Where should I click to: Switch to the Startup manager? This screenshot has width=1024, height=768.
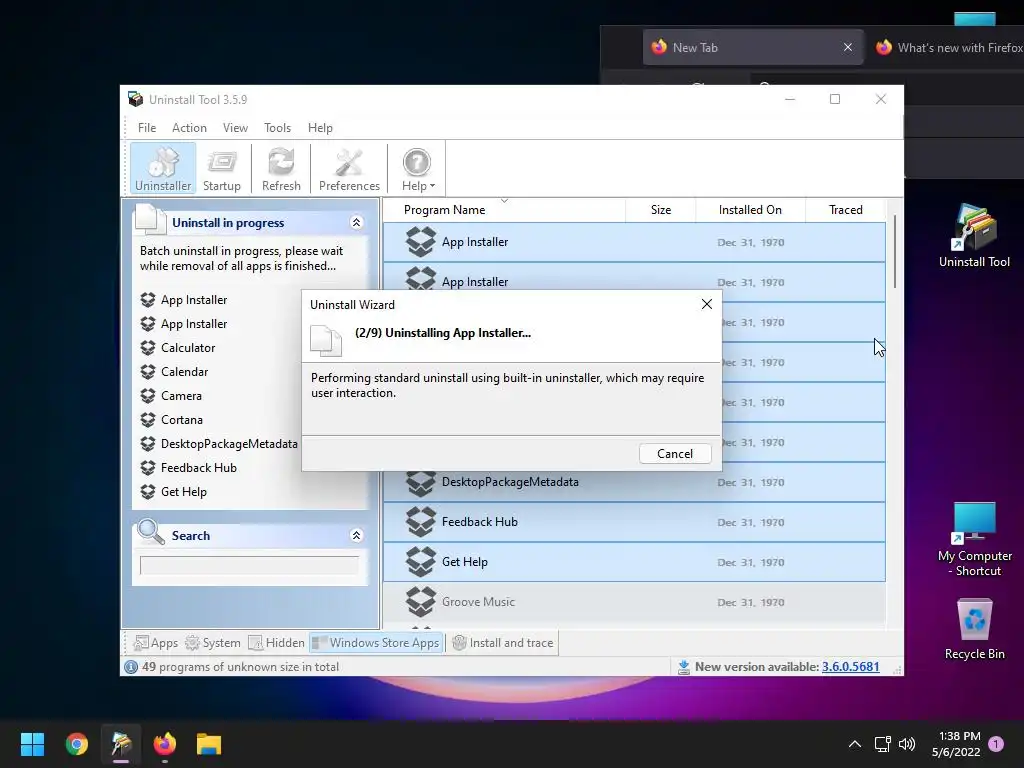tap(221, 168)
